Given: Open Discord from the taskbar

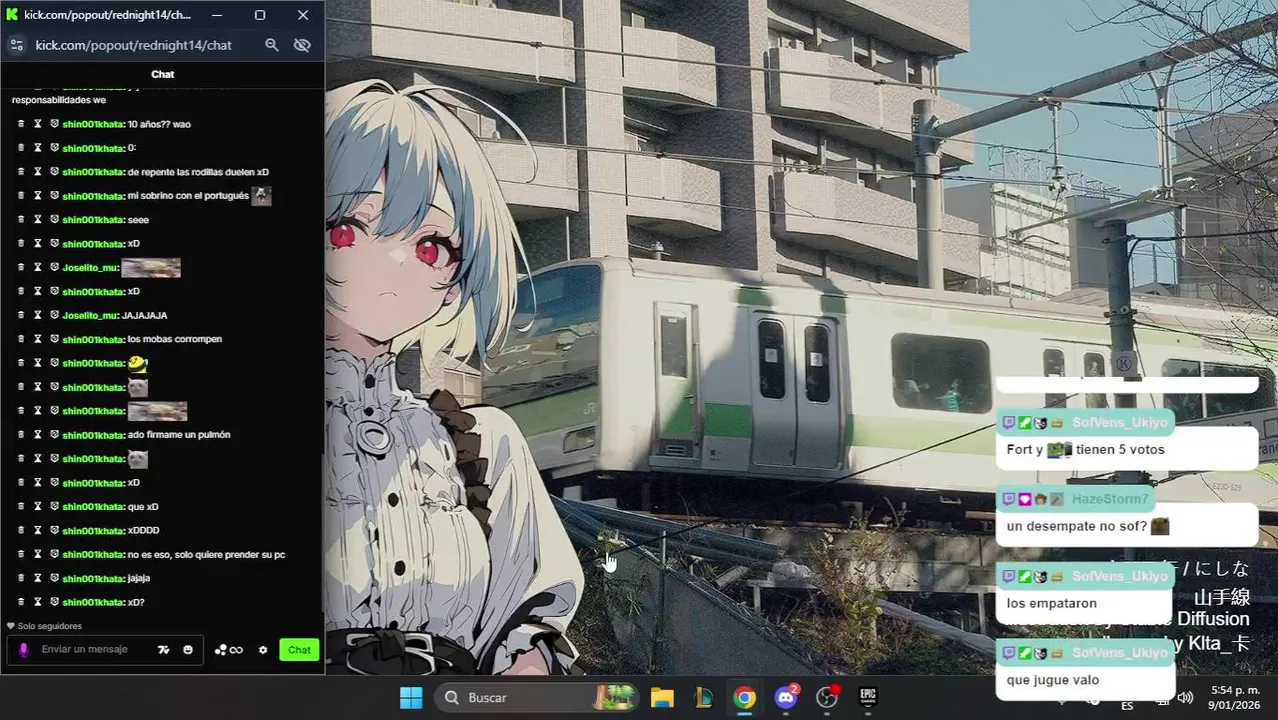Looking at the screenshot, I should (786, 698).
